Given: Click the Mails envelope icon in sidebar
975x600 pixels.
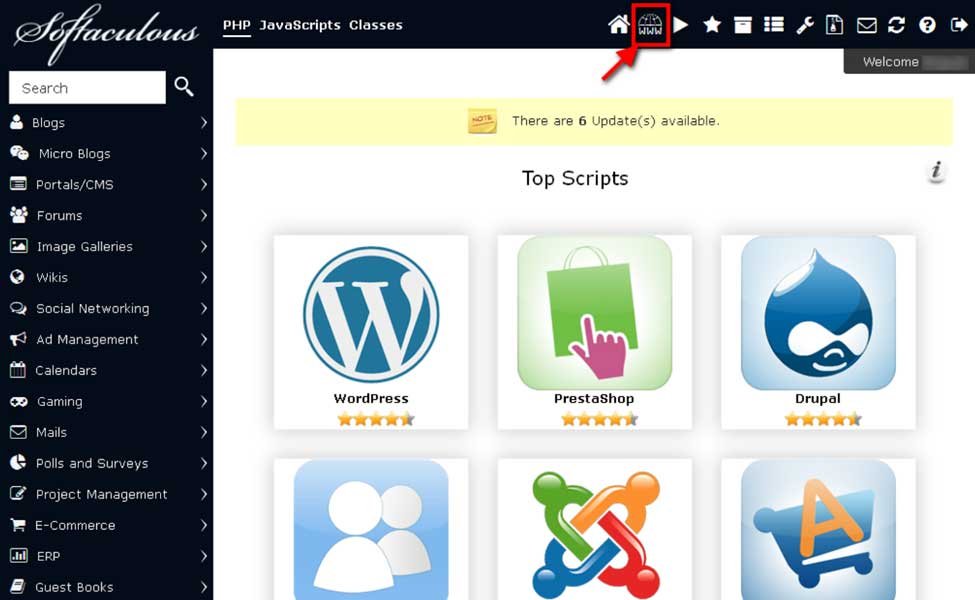Looking at the screenshot, I should (18, 432).
